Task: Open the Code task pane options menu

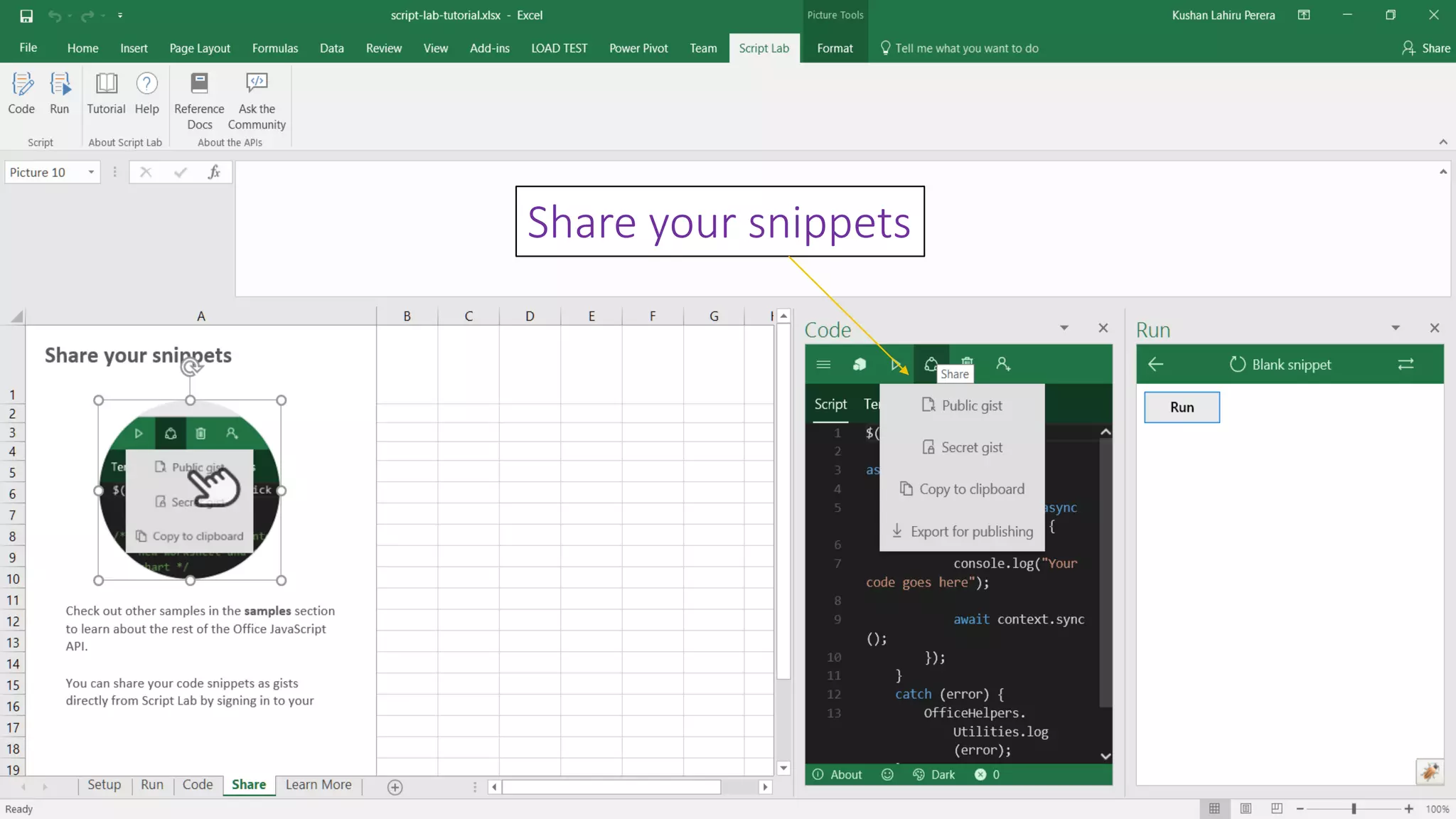Action: tap(1064, 328)
